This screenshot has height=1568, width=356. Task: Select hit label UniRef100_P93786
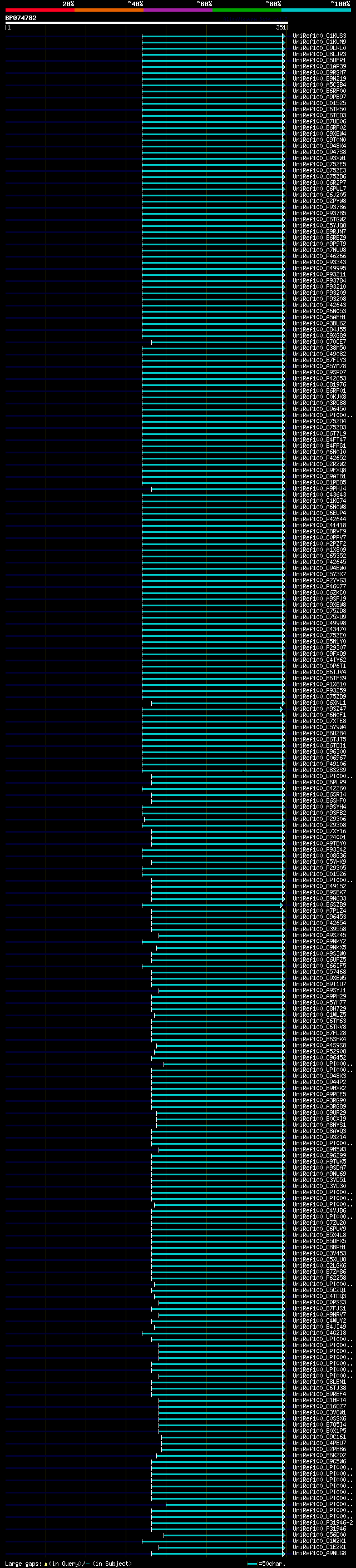pyautogui.click(x=319, y=207)
